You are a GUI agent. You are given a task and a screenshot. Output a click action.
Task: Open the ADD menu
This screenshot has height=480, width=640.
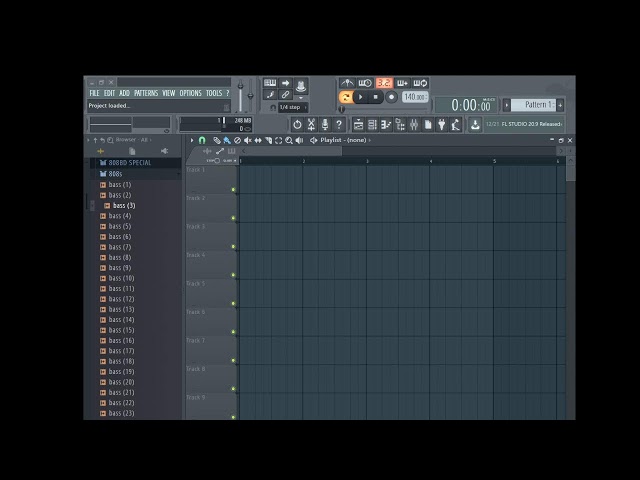[x=124, y=93]
